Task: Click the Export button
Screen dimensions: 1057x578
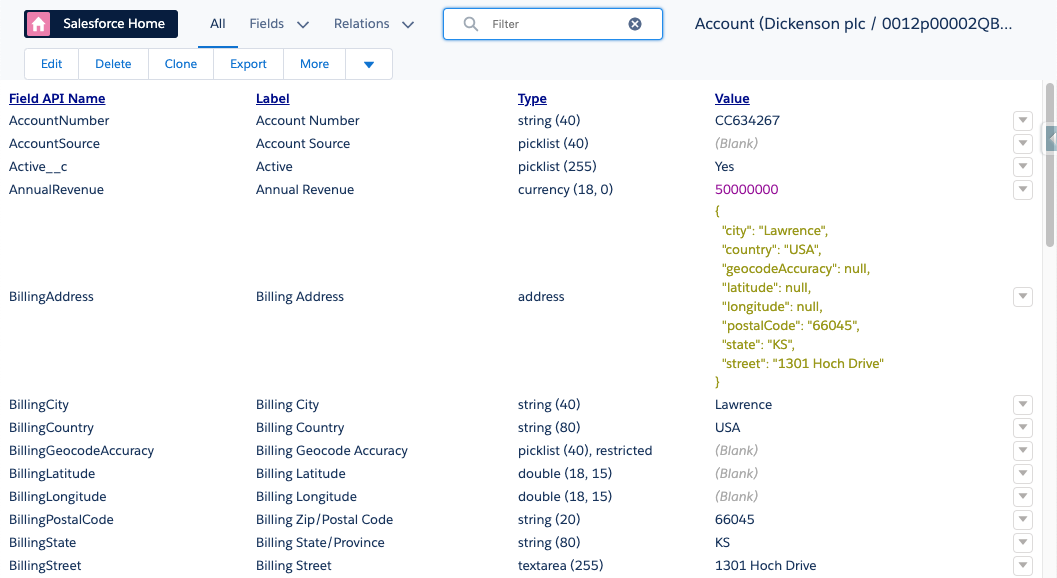Action: tap(248, 64)
